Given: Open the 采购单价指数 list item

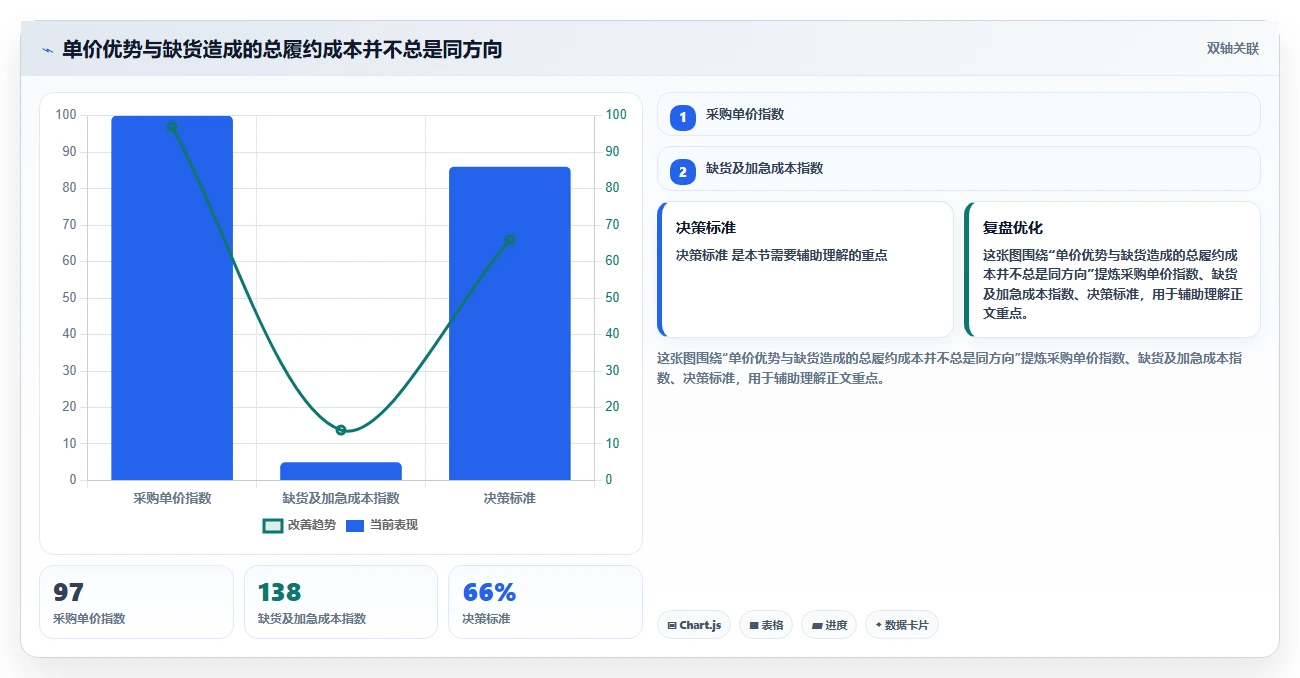Looking at the screenshot, I should point(958,114).
